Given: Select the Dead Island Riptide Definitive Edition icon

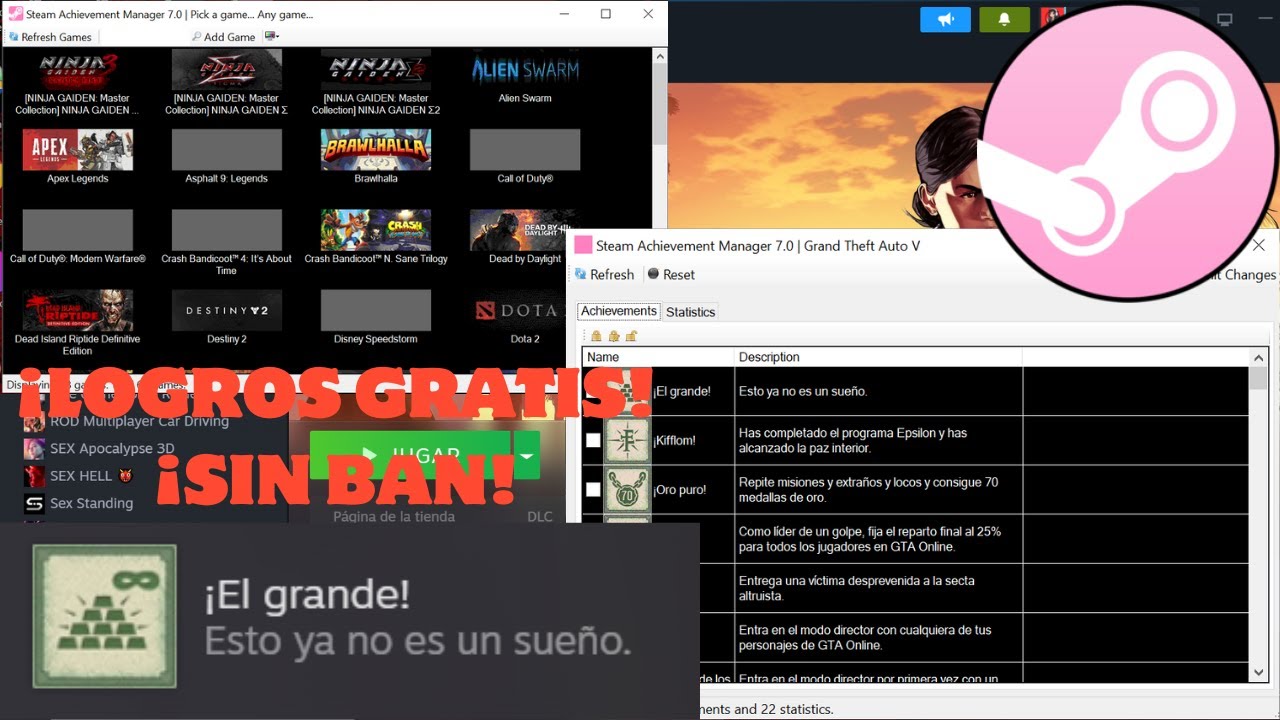Looking at the screenshot, I should pyautogui.click(x=77, y=310).
